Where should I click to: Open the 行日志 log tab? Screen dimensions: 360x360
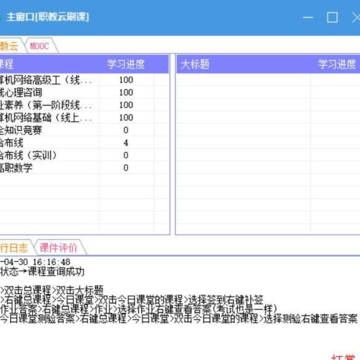point(14,248)
